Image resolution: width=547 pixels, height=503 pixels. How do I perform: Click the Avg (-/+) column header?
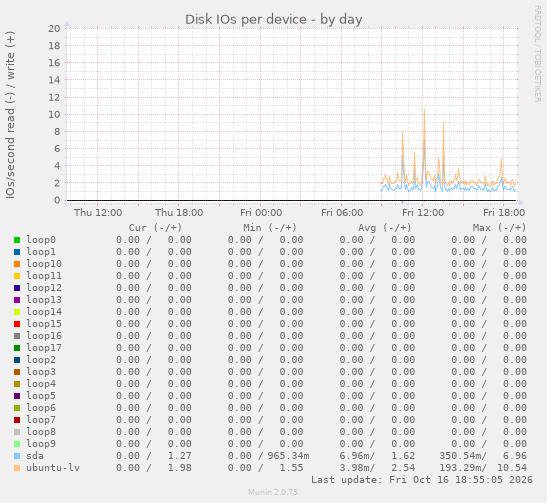coord(384,228)
